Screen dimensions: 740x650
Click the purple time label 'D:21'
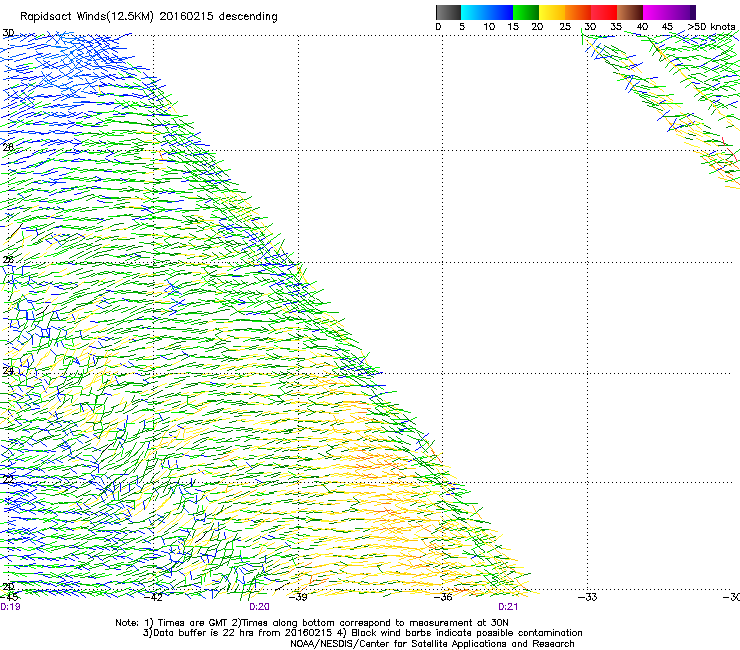click(x=508, y=607)
